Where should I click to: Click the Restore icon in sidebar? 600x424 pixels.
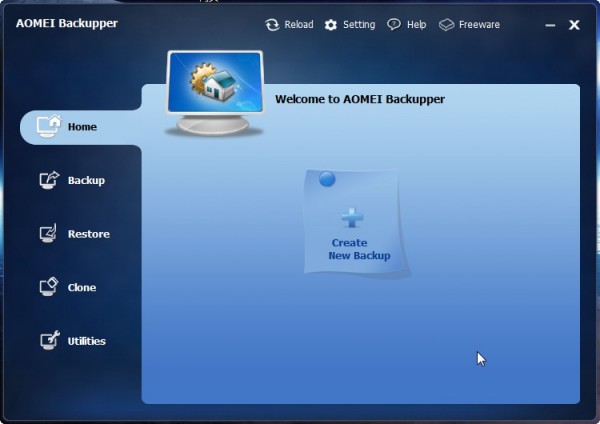pyautogui.click(x=49, y=234)
